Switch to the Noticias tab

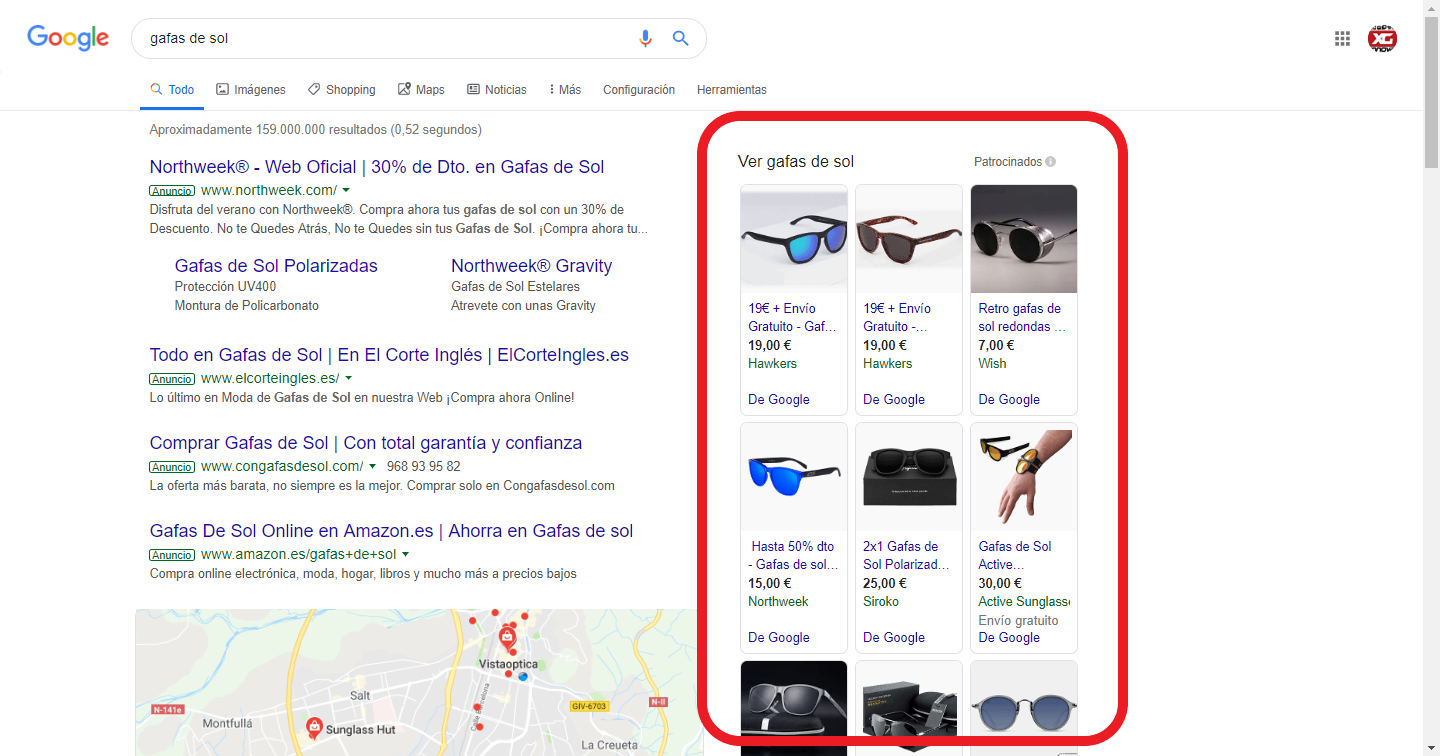497,90
